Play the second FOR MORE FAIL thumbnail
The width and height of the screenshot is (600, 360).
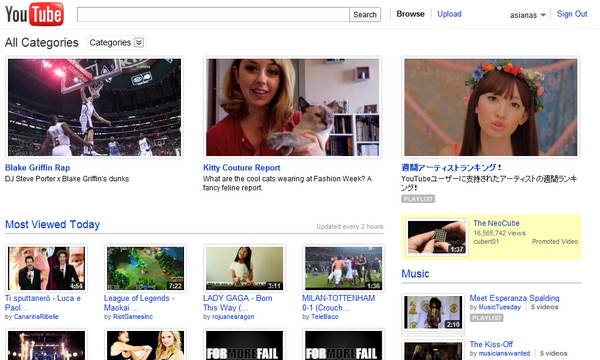(x=344, y=345)
